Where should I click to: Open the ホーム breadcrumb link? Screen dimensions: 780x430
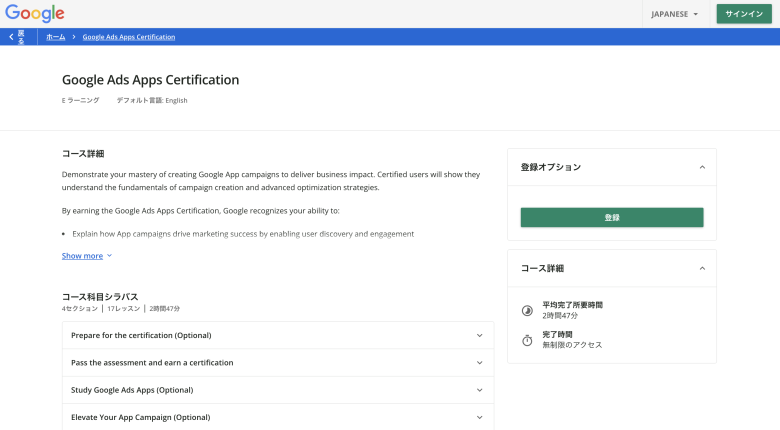pos(55,37)
